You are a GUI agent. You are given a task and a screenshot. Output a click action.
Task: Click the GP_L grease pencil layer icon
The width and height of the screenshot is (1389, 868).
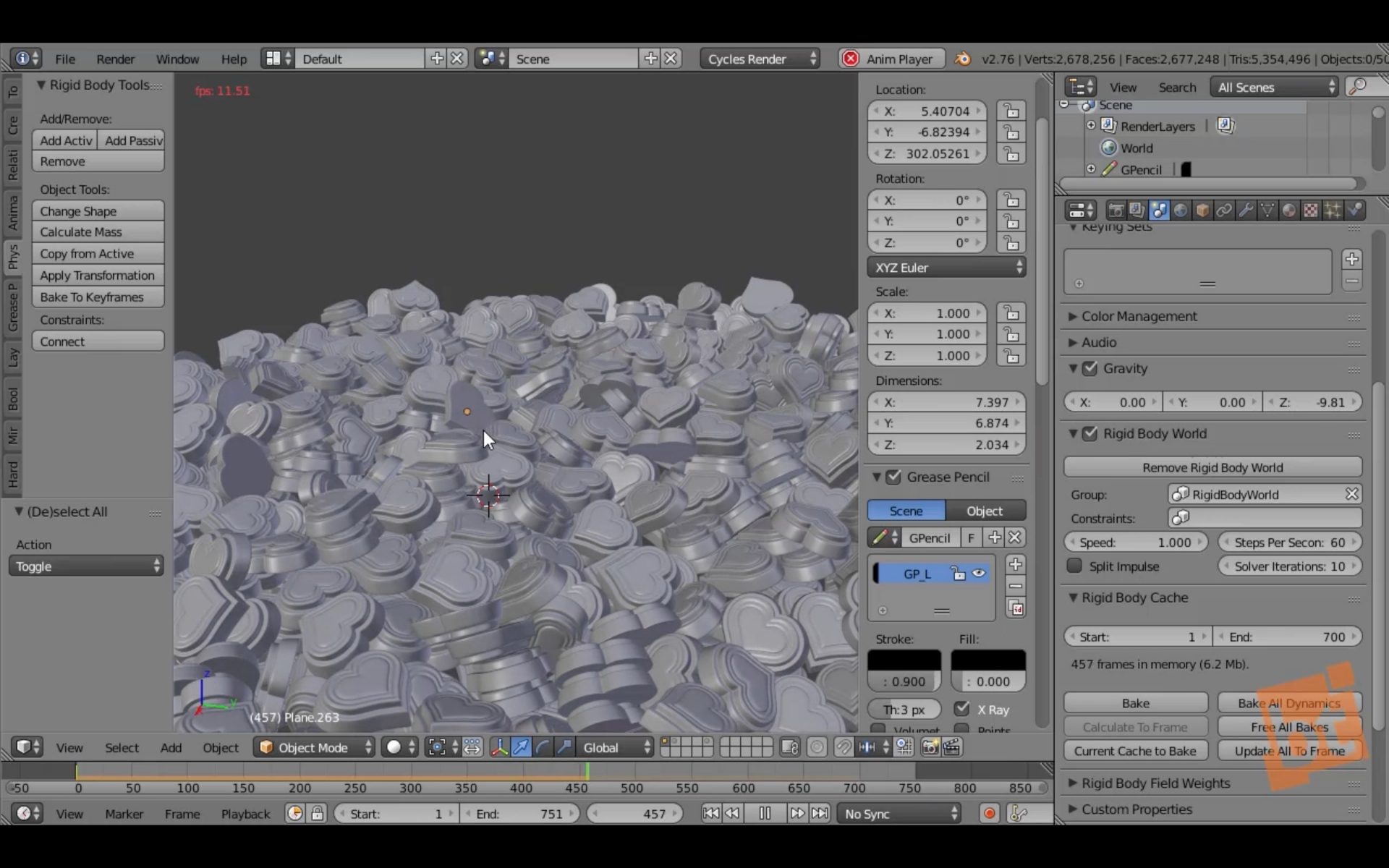click(x=882, y=572)
